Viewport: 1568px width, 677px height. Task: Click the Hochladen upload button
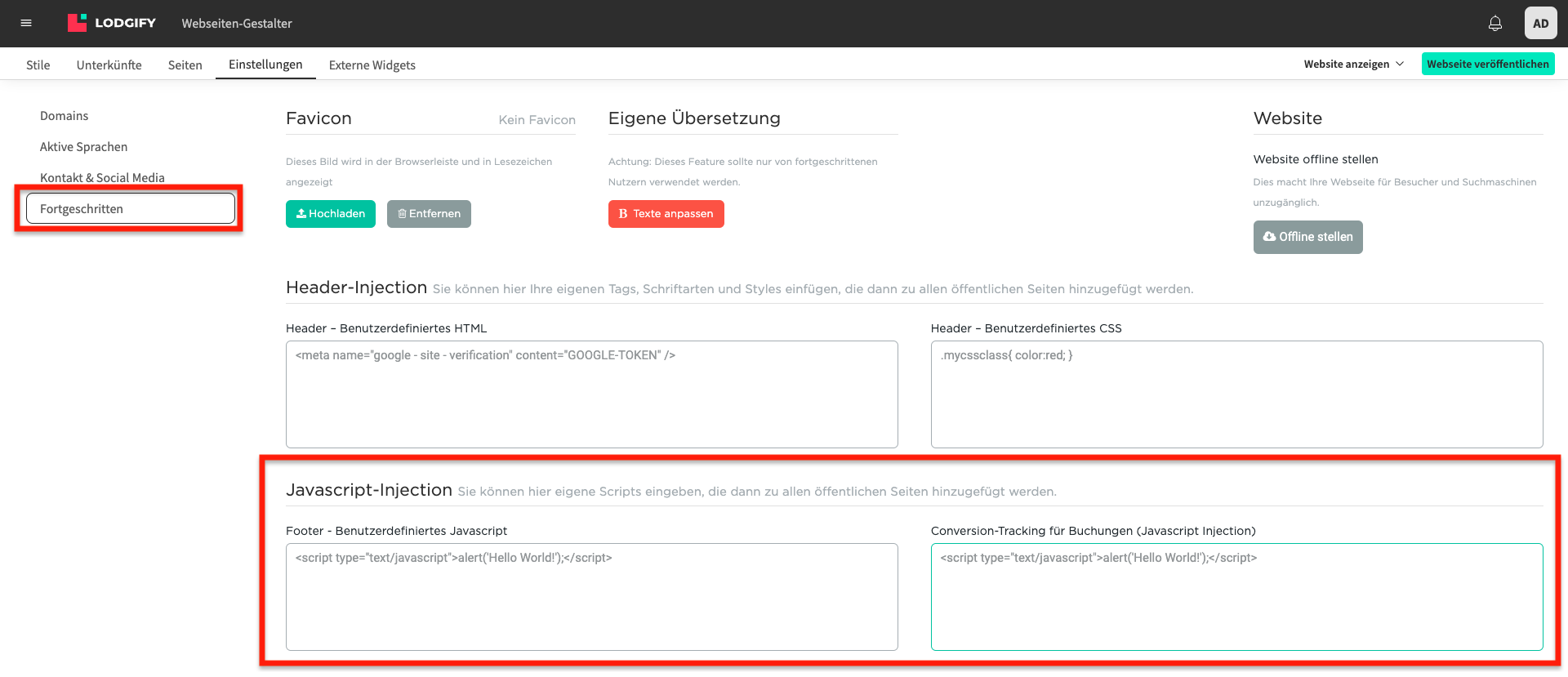coord(330,214)
